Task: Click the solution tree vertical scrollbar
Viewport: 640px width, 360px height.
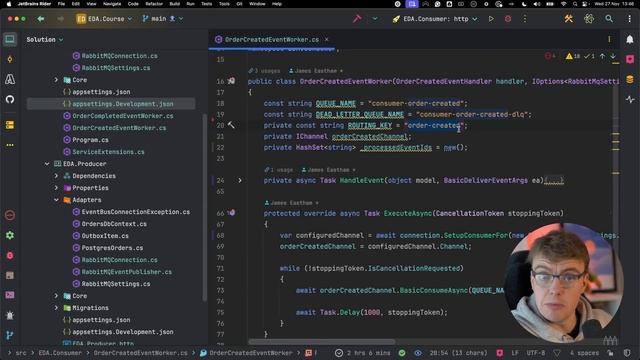Action: tap(204, 208)
